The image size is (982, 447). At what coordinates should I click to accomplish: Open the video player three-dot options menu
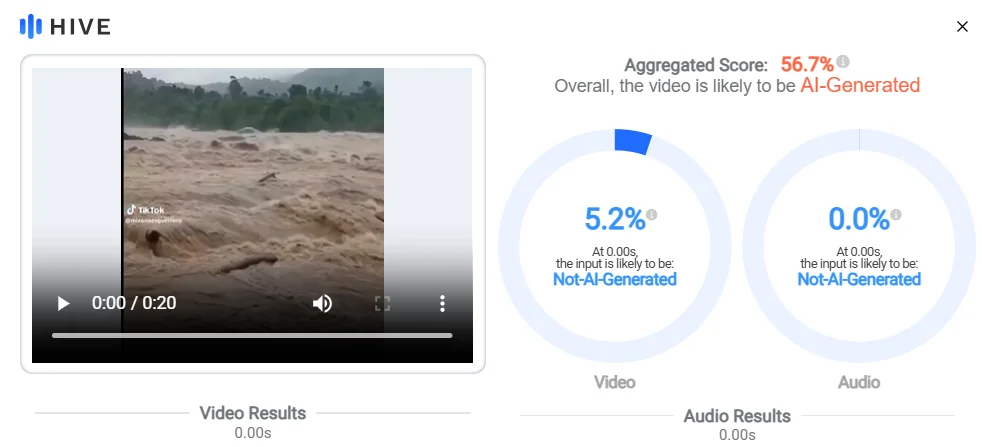tap(442, 304)
